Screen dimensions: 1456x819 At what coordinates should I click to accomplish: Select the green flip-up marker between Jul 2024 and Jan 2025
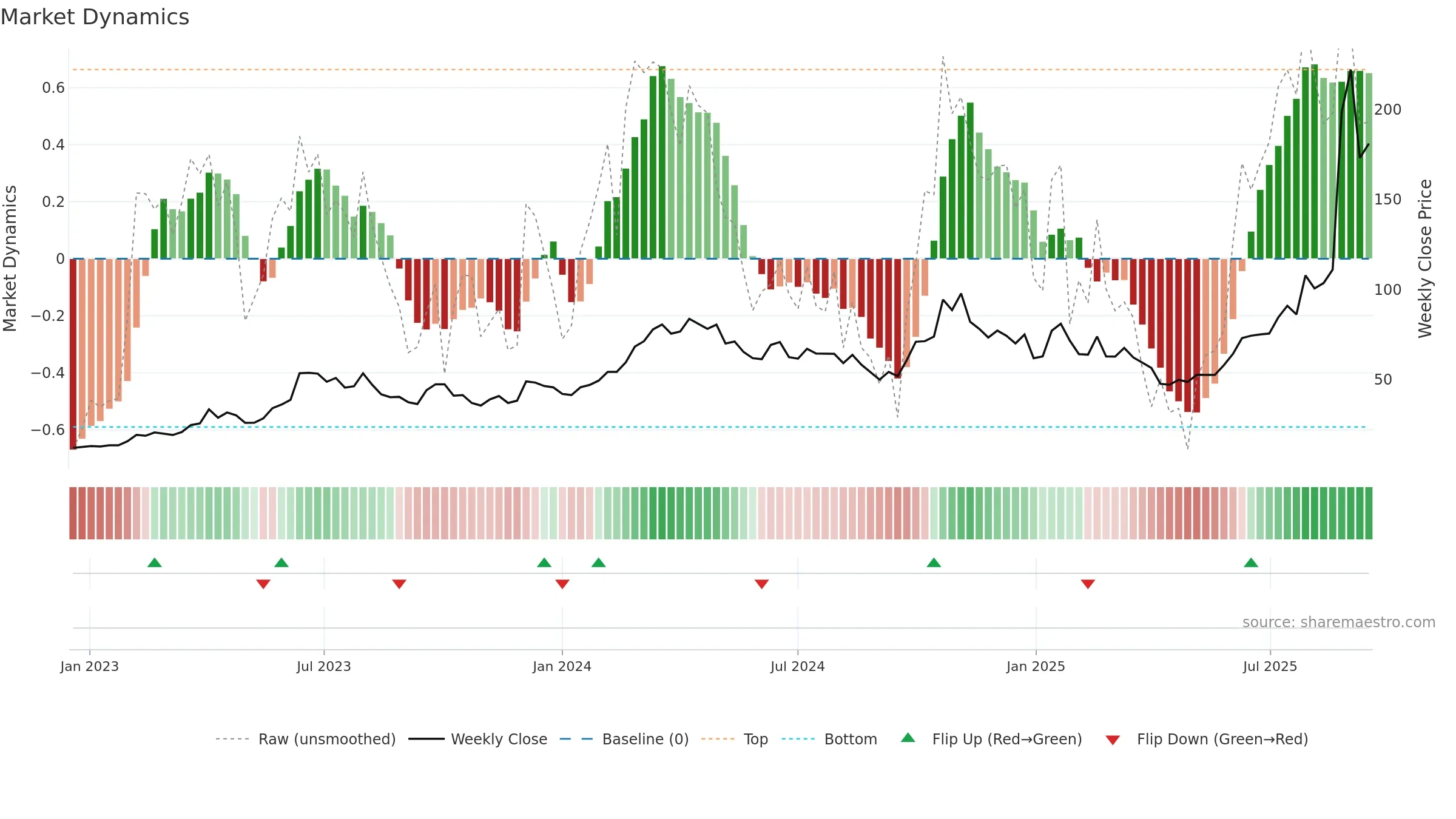[x=934, y=562]
